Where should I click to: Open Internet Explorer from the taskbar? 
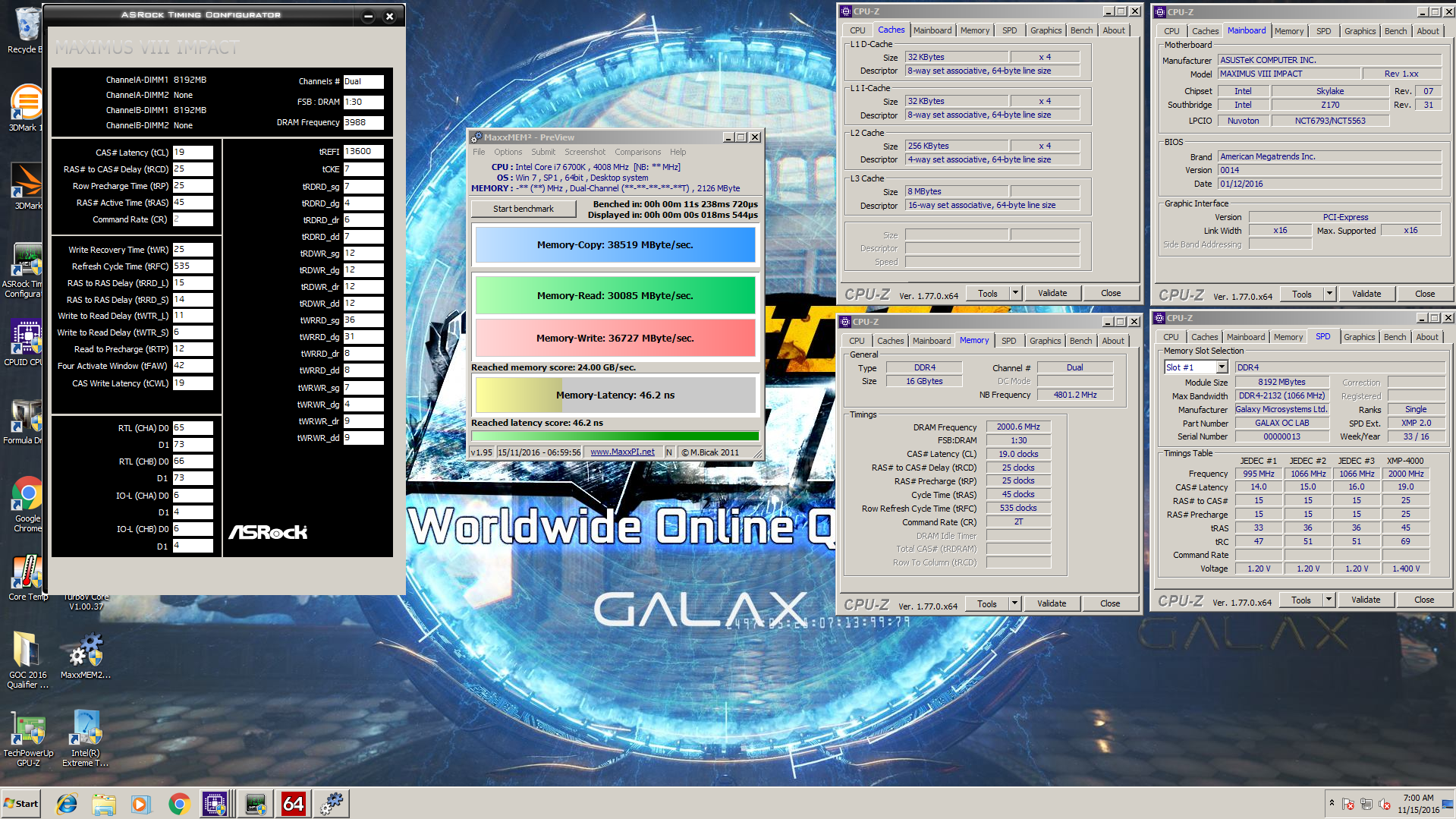pos(67,804)
